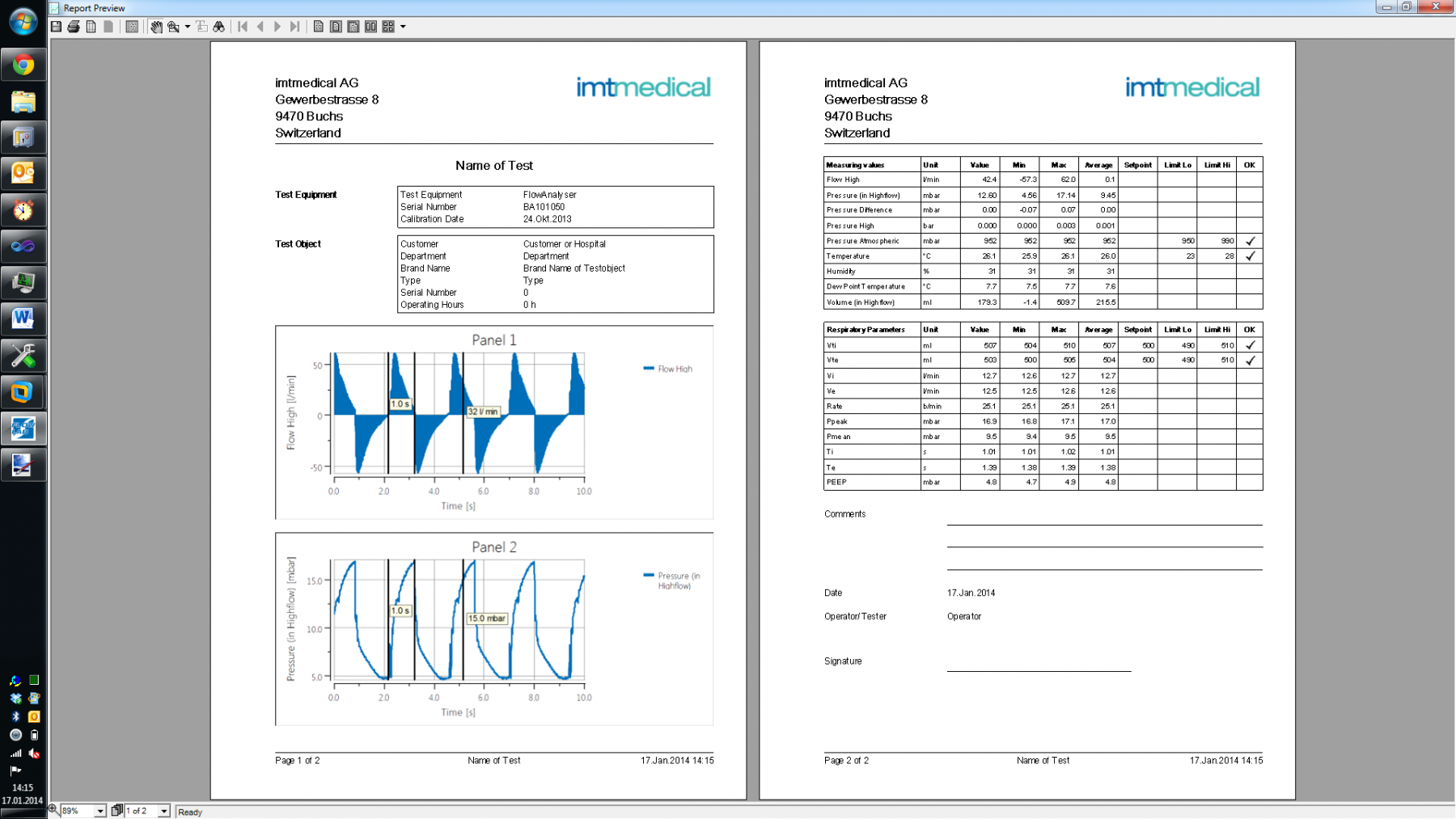Screen dimensions: 1456x819
Task: Activate the zoom magnifier tool
Action: (172, 27)
